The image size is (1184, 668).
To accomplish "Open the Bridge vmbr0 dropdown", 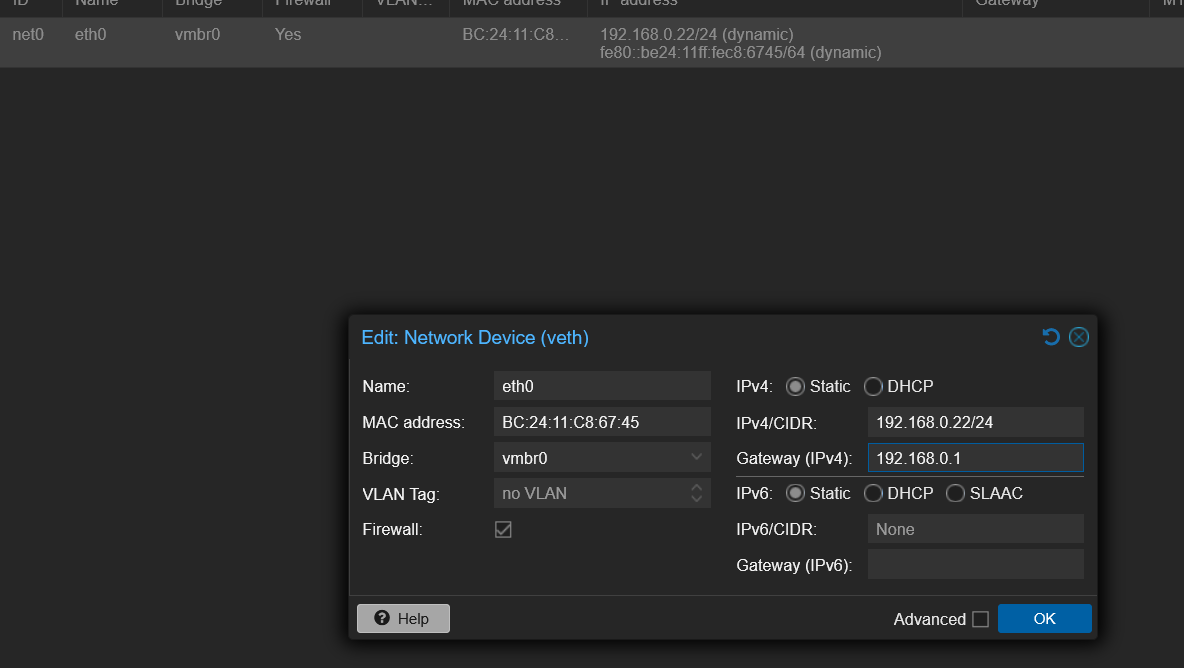I will [x=696, y=457].
